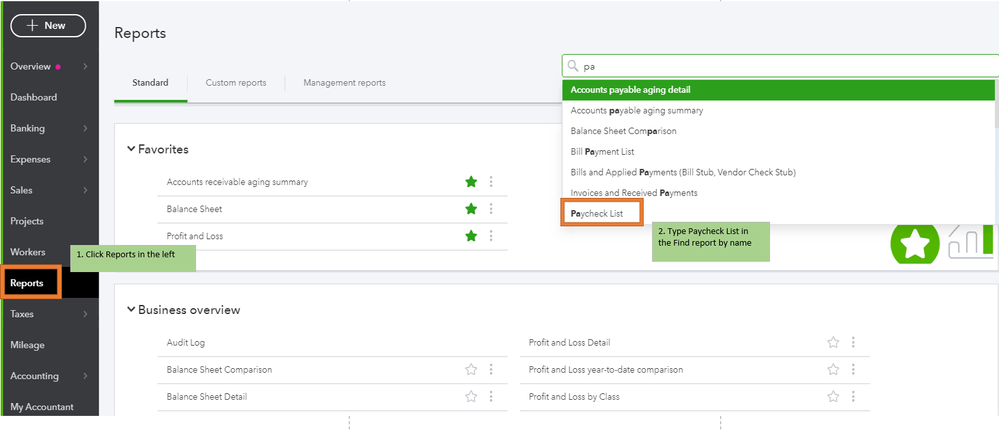Open kebab menu for Balance Sheet favorite
This screenshot has height=430, width=999.
tap(491, 209)
